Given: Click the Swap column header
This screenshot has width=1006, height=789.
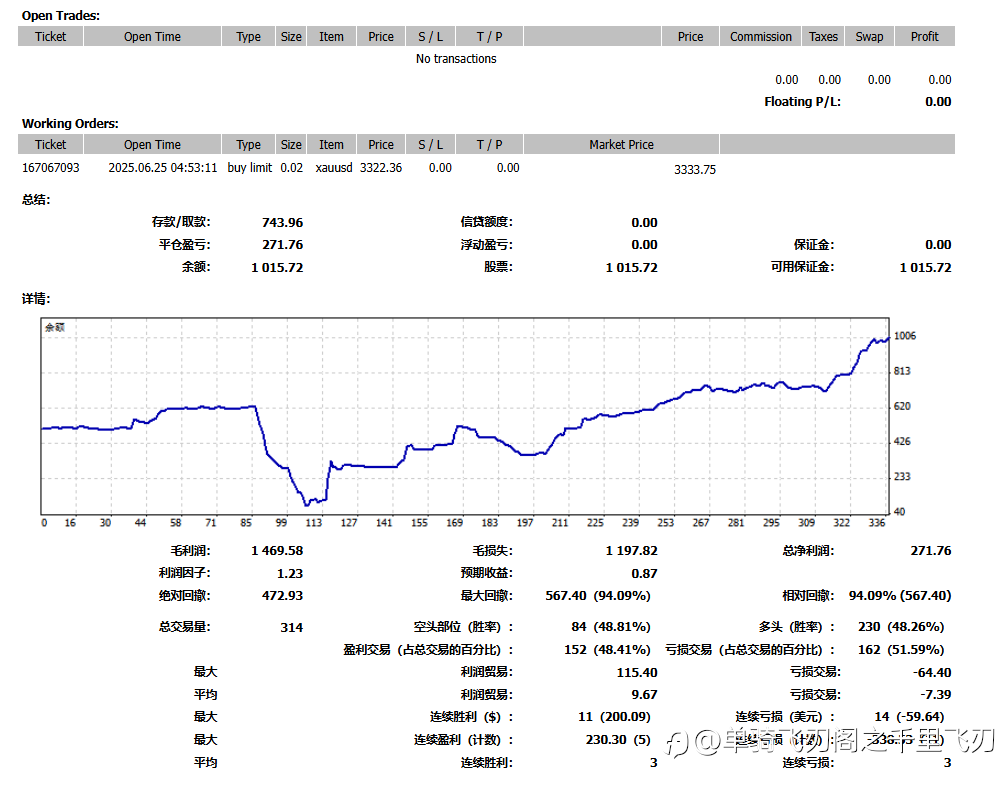Looking at the screenshot, I should point(869,37).
